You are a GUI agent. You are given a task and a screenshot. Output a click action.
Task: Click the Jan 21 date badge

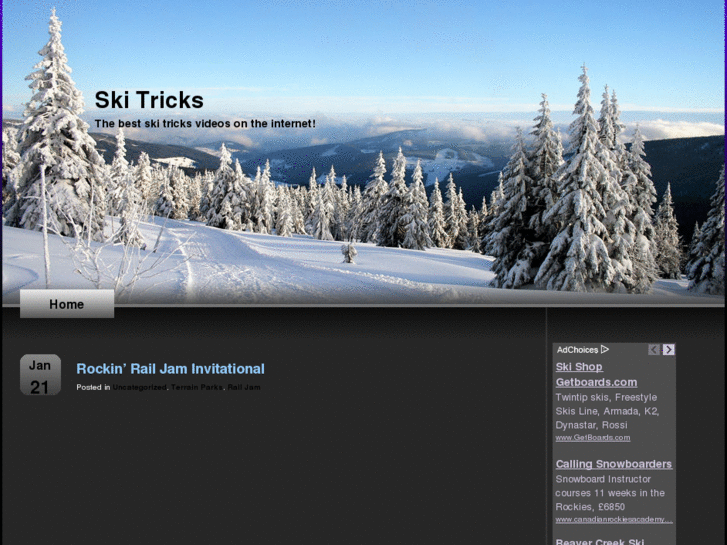40,375
